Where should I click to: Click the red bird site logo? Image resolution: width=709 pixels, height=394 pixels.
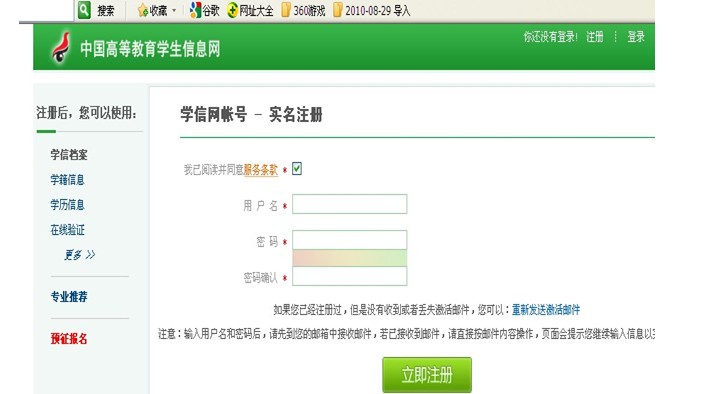(61, 47)
